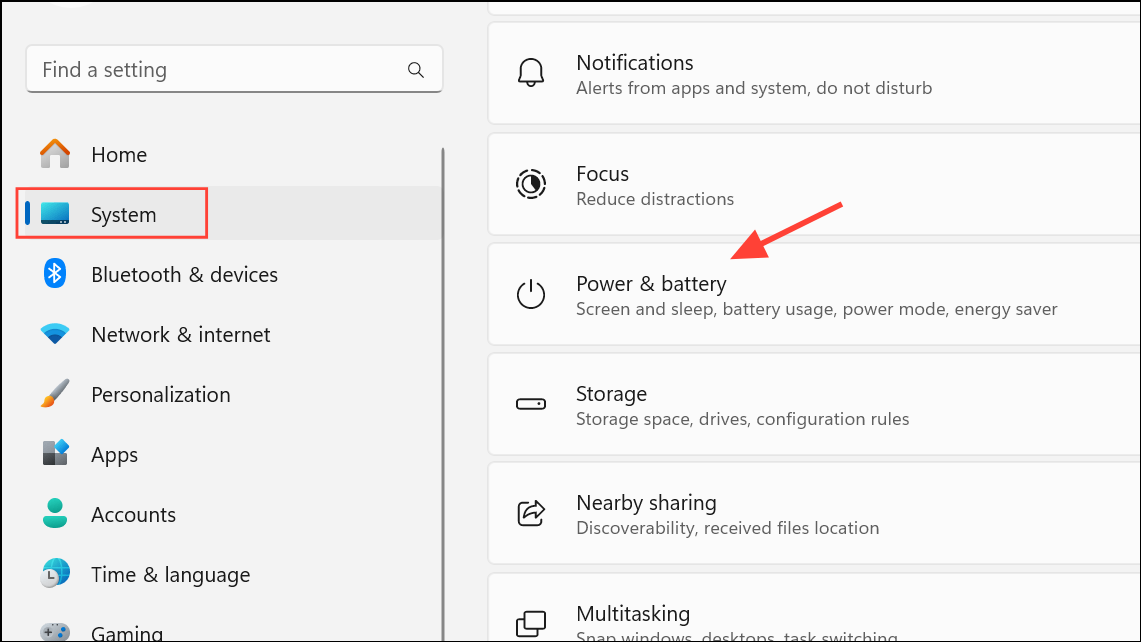Select the Accounts person icon
The height and width of the screenshot is (642, 1141).
(x=54, y=514)
